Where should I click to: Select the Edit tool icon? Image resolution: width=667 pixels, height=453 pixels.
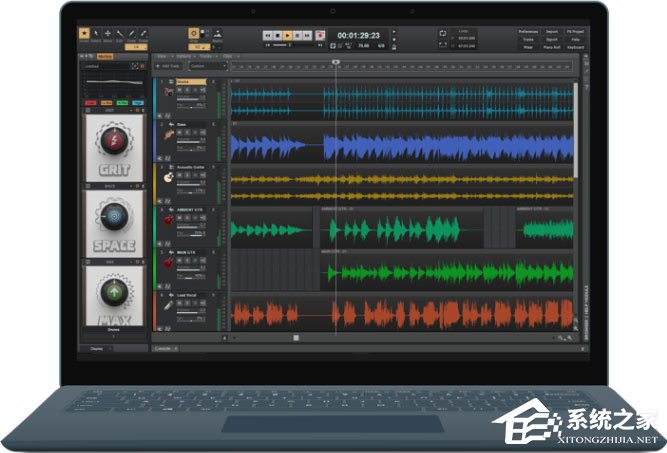120,33
